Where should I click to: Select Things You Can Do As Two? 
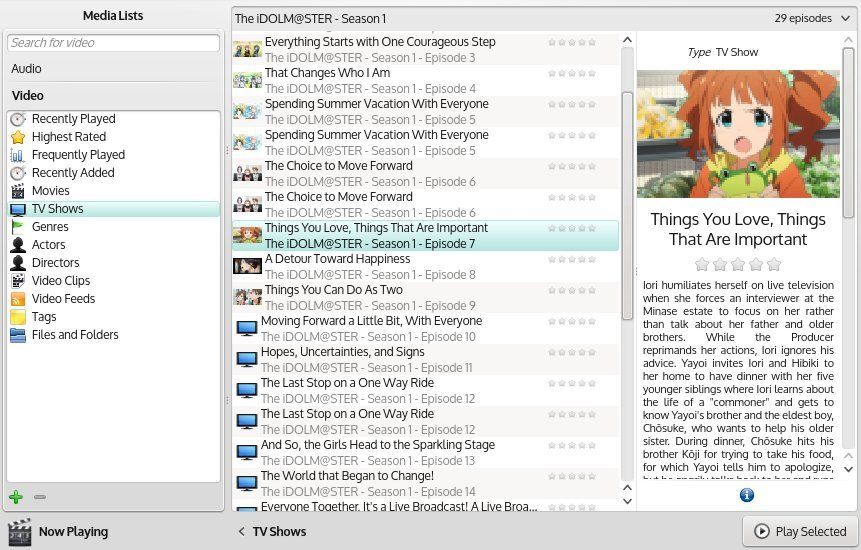click(x=426, y=298)
